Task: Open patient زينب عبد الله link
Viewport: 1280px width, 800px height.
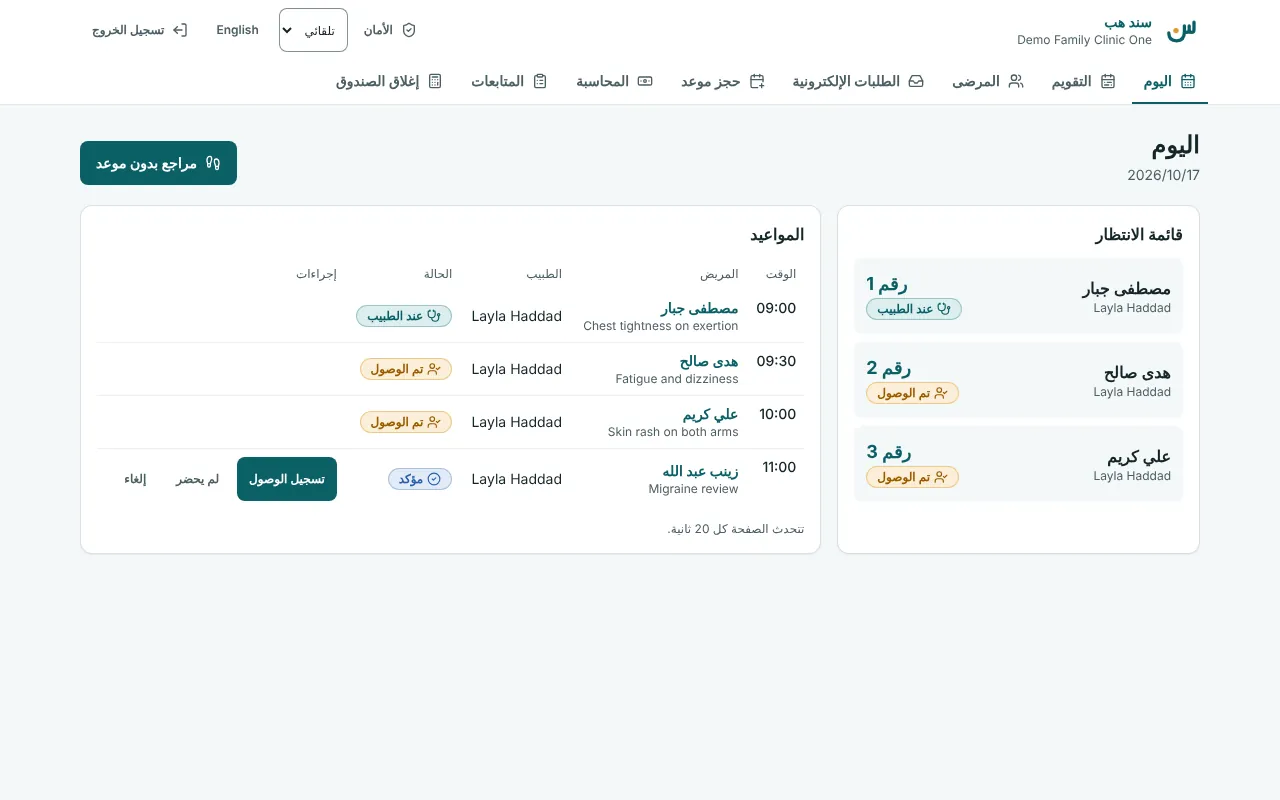Action: [700, 472]
